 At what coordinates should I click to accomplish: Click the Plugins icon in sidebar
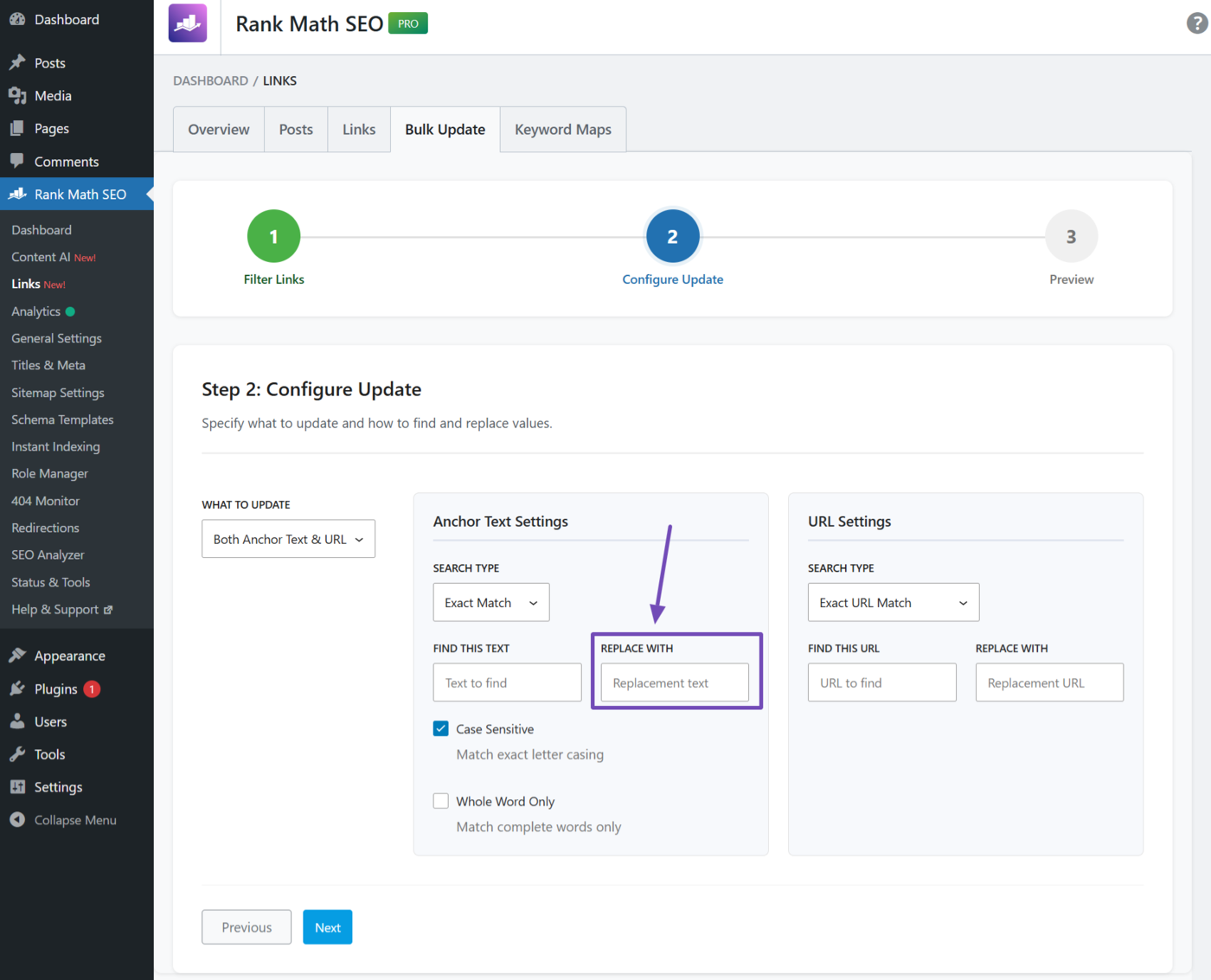(17, 689)
